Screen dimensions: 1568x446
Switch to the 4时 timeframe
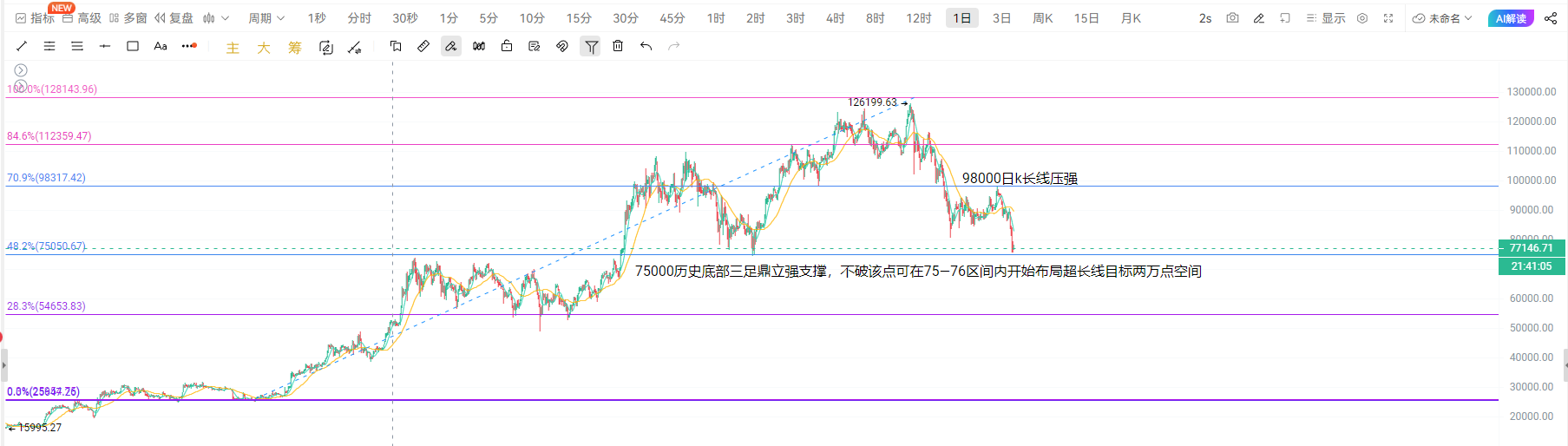coord(835,18)
